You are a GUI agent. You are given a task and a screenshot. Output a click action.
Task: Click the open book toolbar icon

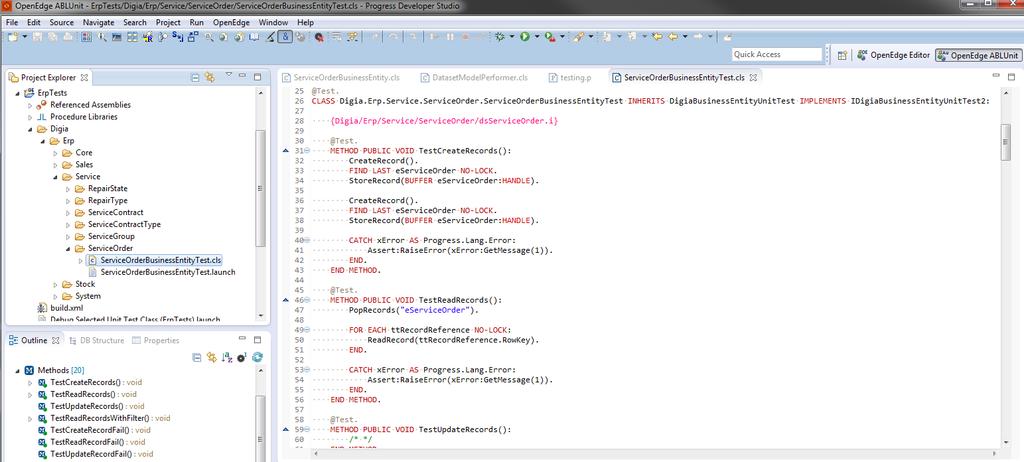click(x=254, y=37)
